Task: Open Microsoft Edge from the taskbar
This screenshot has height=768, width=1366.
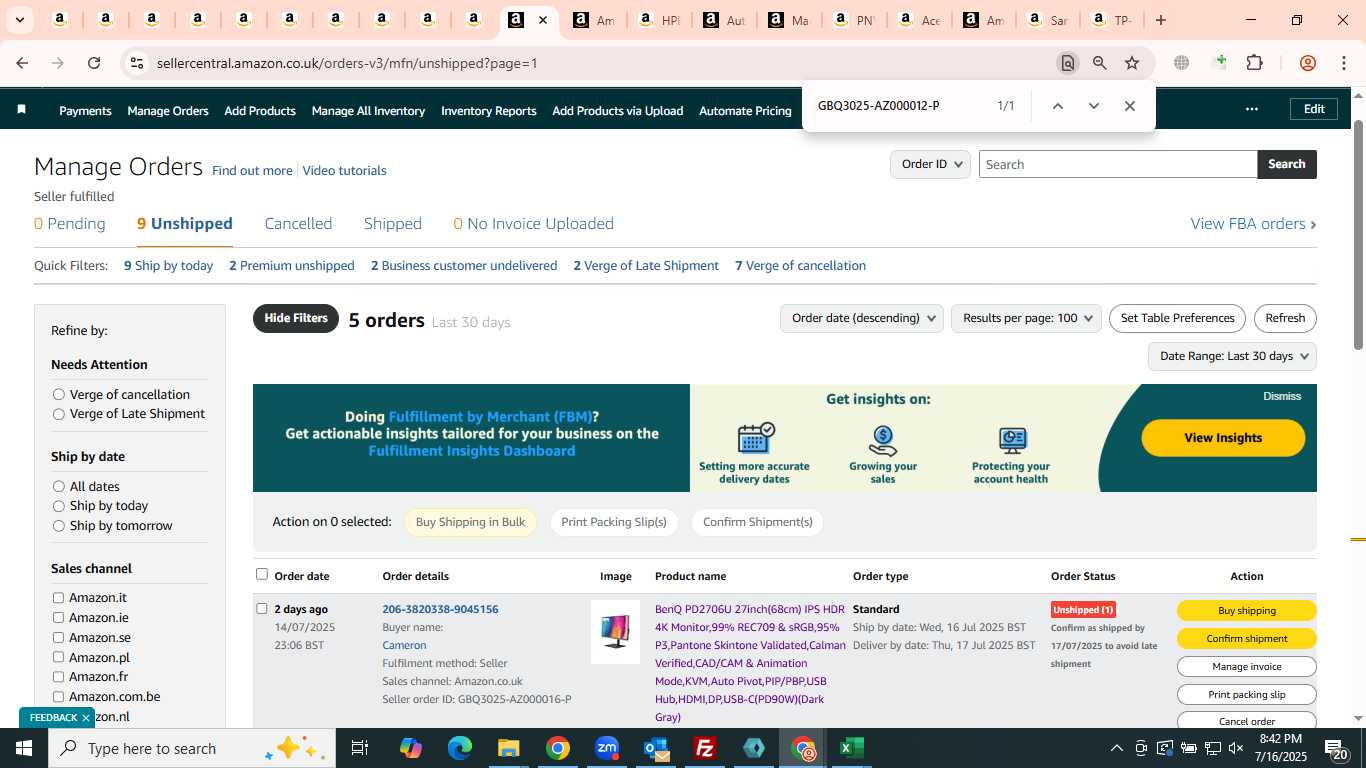Action: (460, 748)
